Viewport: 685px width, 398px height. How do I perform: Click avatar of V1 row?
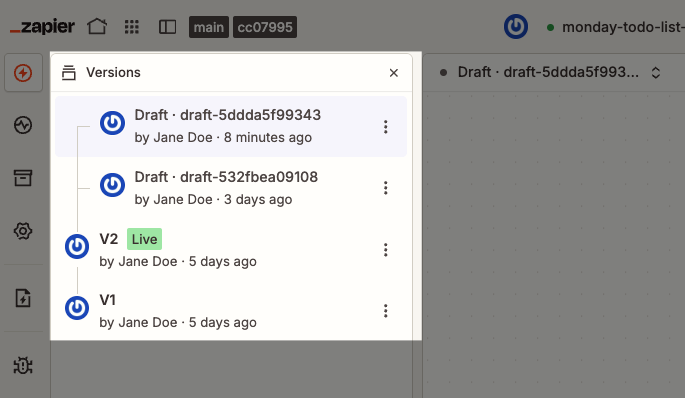point(77,308)
